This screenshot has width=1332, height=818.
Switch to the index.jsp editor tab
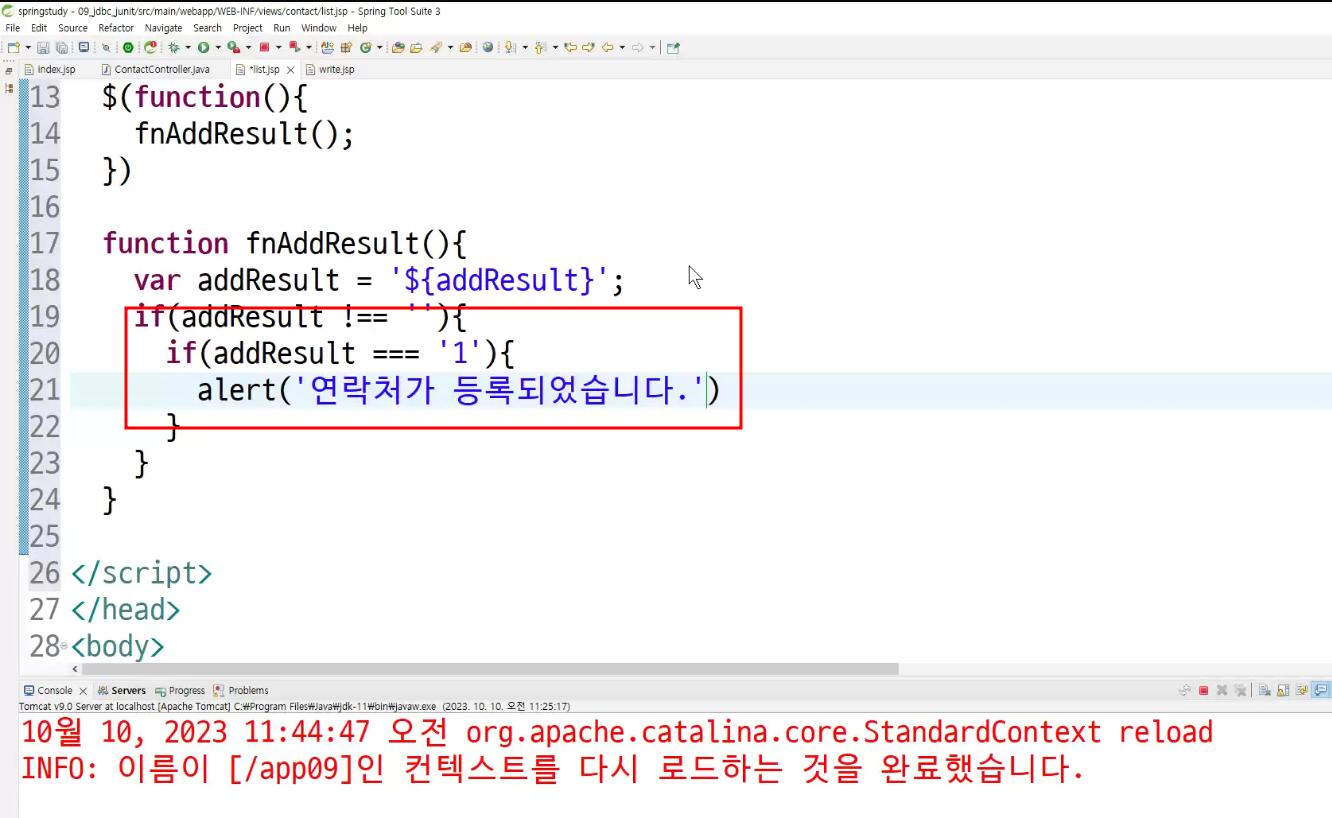[50, 69]
